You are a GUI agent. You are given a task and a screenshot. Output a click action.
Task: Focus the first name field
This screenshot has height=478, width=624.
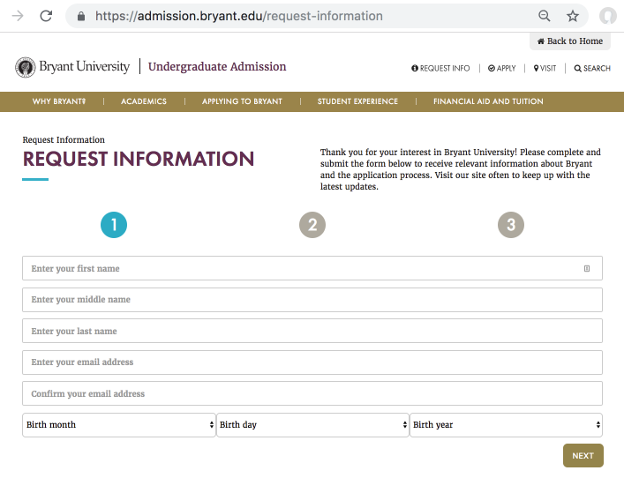tap(312, 269)
